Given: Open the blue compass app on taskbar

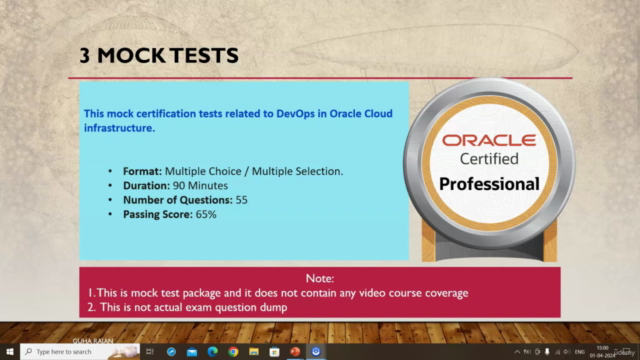Looking at the screenshot, I should (171, 351).
